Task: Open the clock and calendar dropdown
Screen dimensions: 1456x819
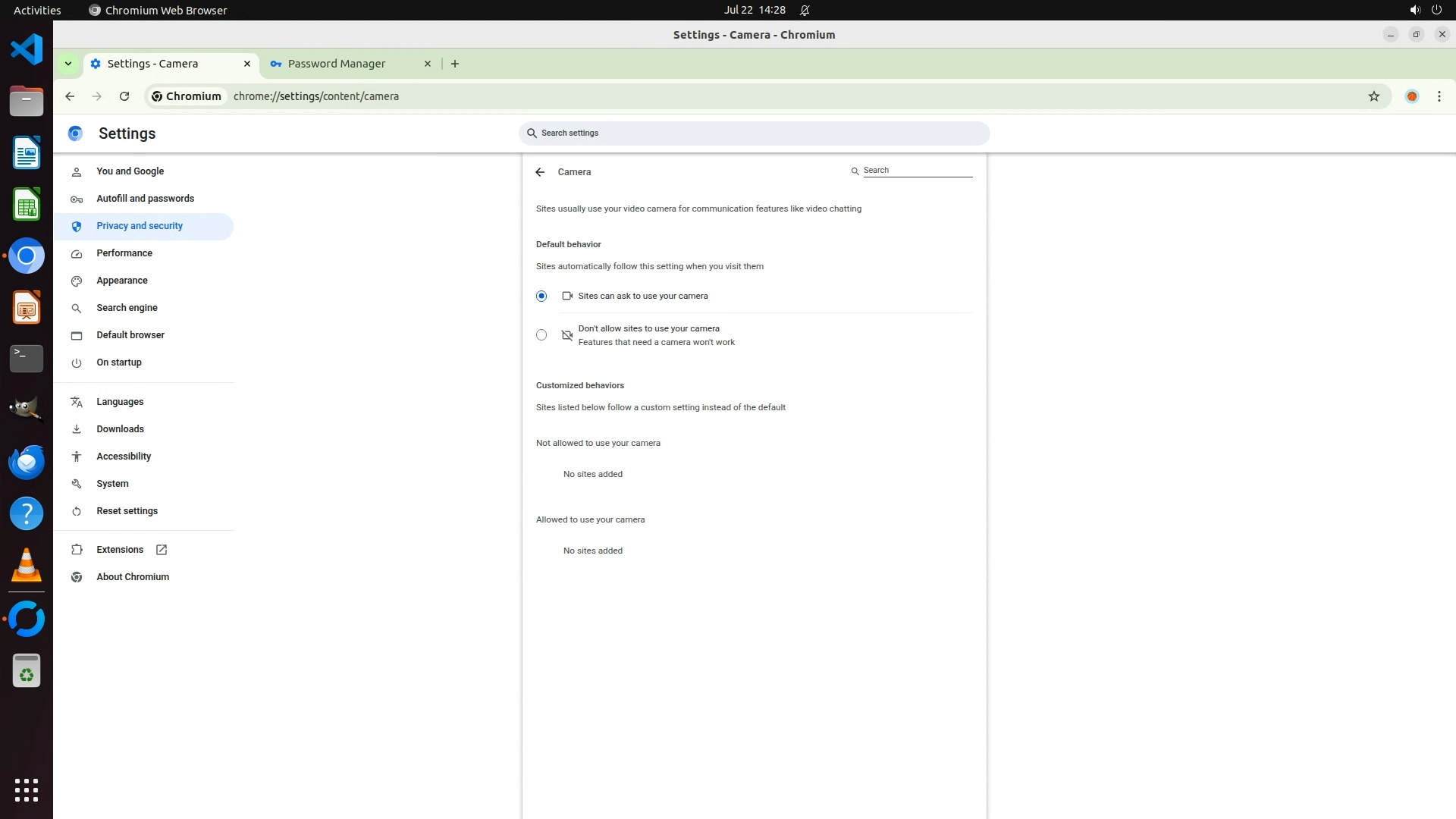Action: (754, 10)
